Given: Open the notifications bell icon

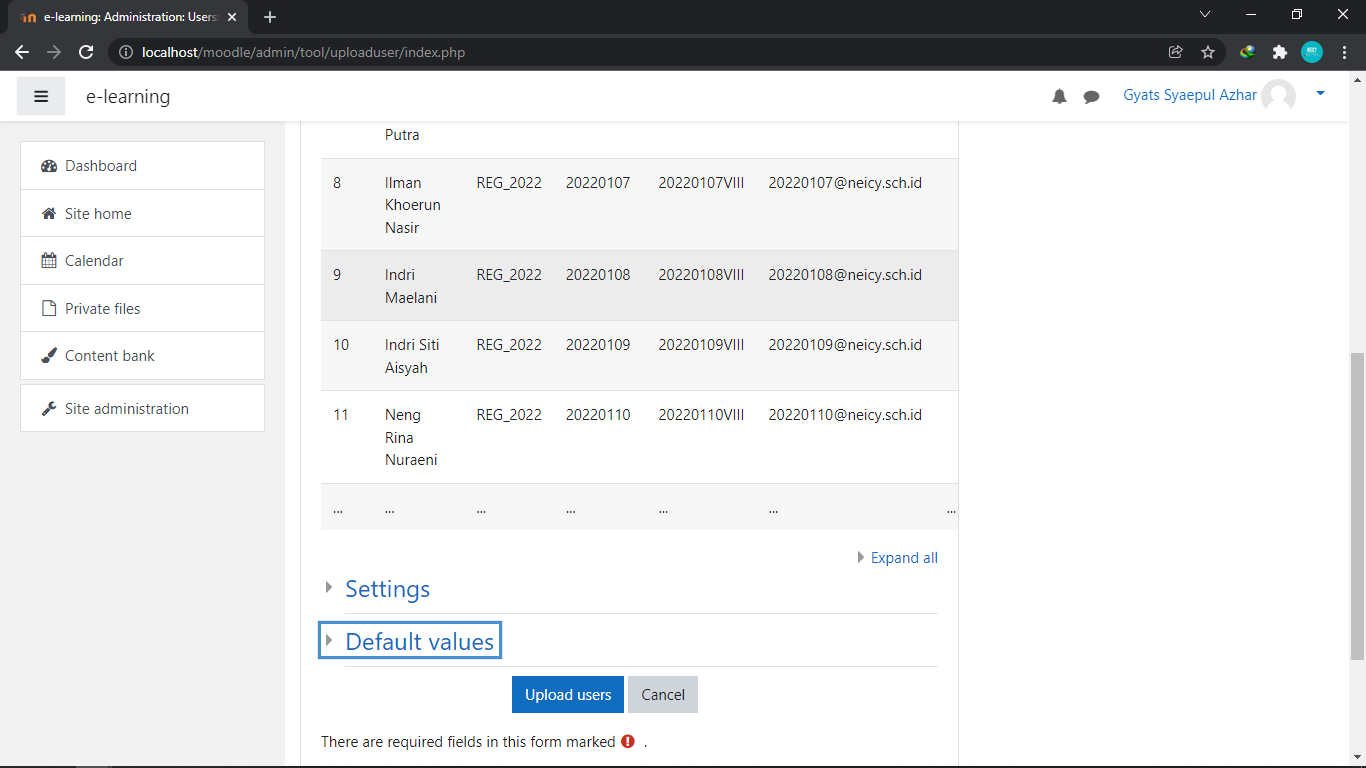Looking at the screenshot, I should click(1059, 97).
